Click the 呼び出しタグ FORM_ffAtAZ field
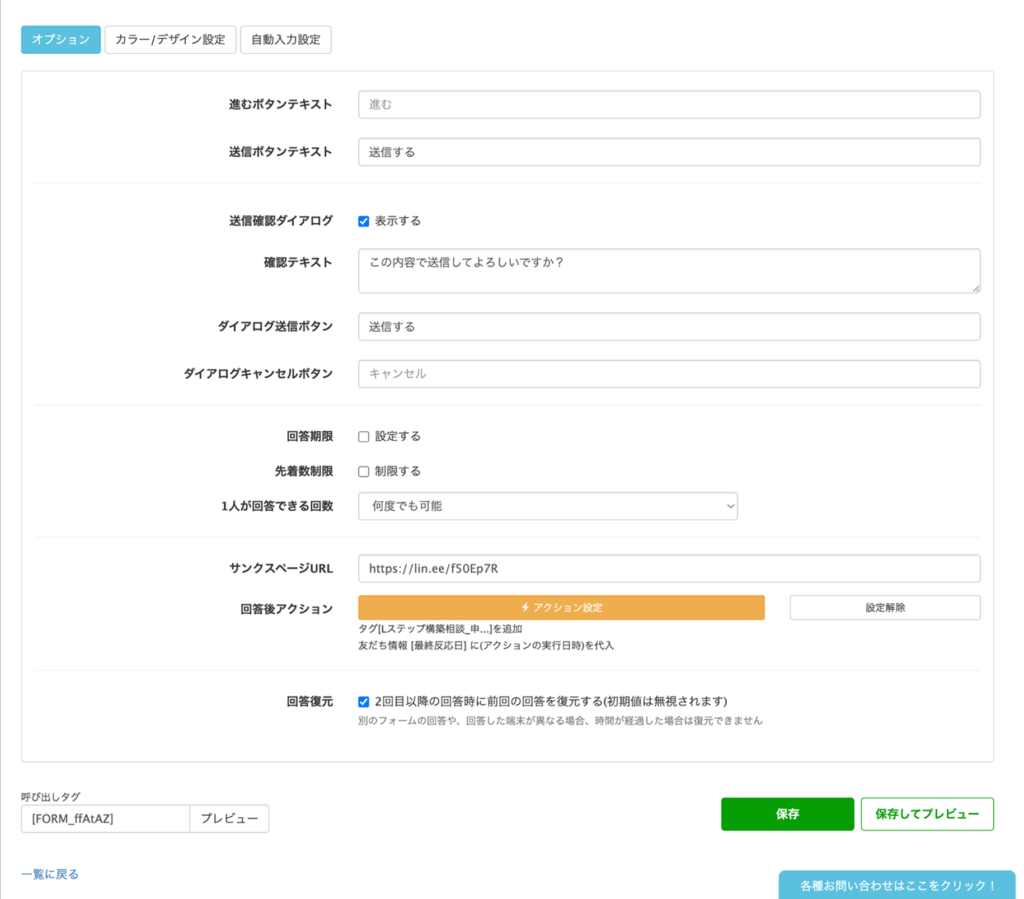Image resolution: width=1024 pixels, height=899 pixels. (105, 819)
